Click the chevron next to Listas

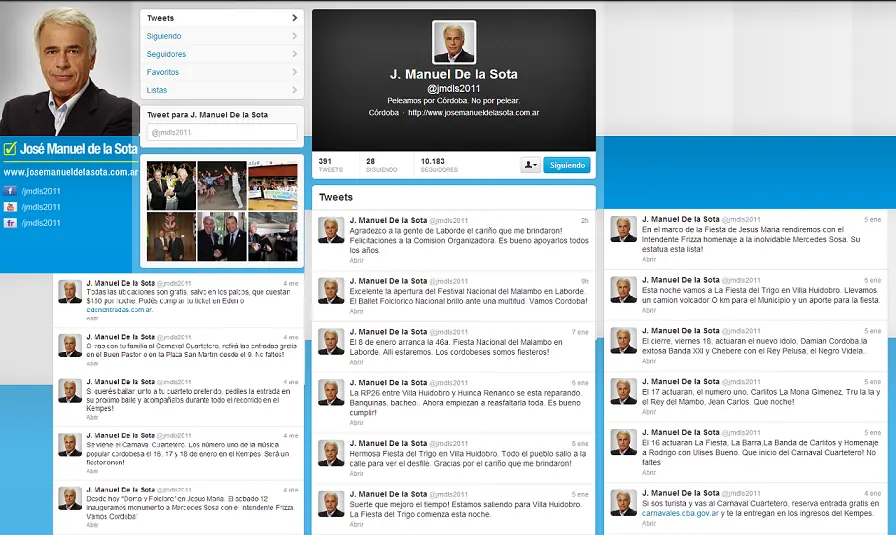pyautogui.click(x=295, y=90)
